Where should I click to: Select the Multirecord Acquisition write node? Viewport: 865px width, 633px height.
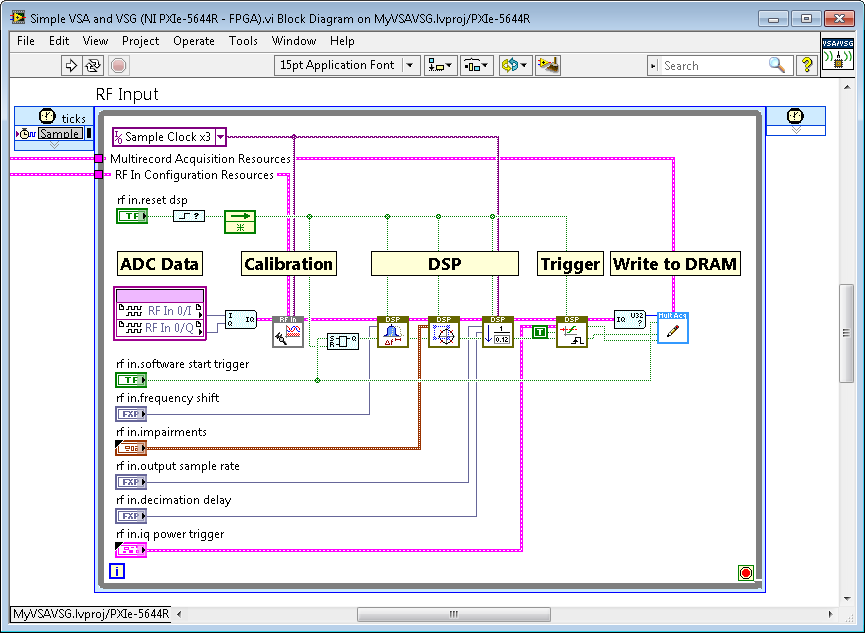tap(672, 328)
